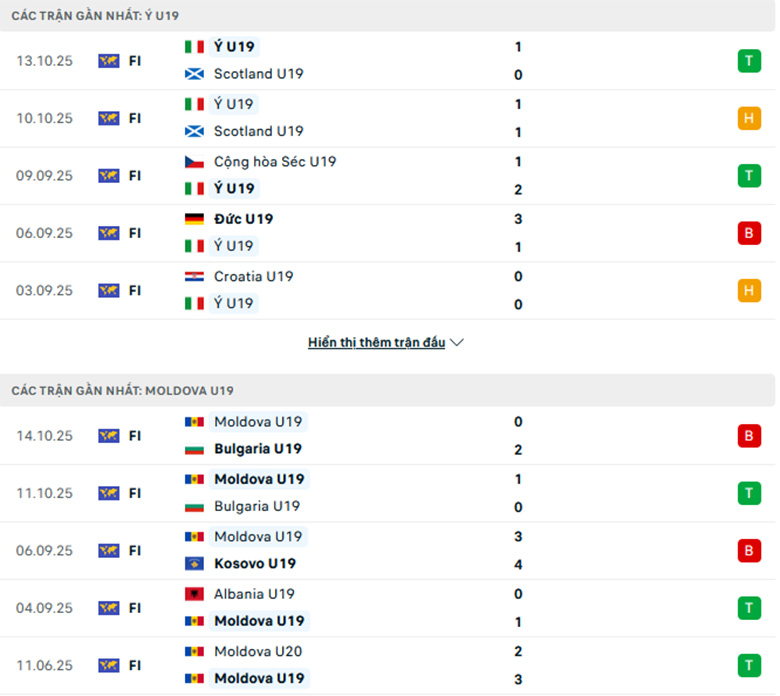Click the Albania flag icon
The image size is (780, 696).
click(x=195, y=594)
